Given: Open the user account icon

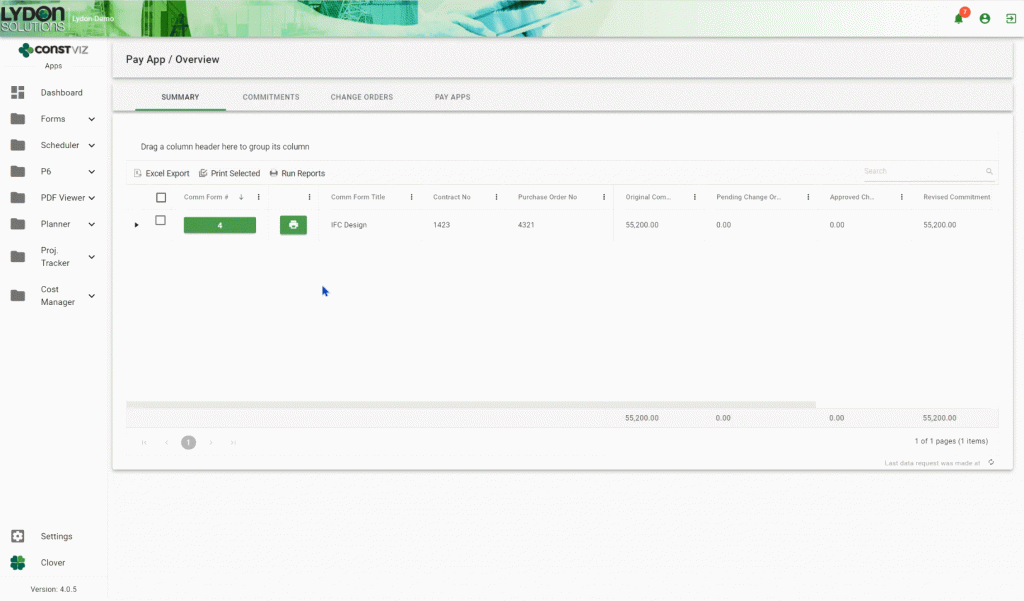Looking at the screenshot, I should coord(983,18).
